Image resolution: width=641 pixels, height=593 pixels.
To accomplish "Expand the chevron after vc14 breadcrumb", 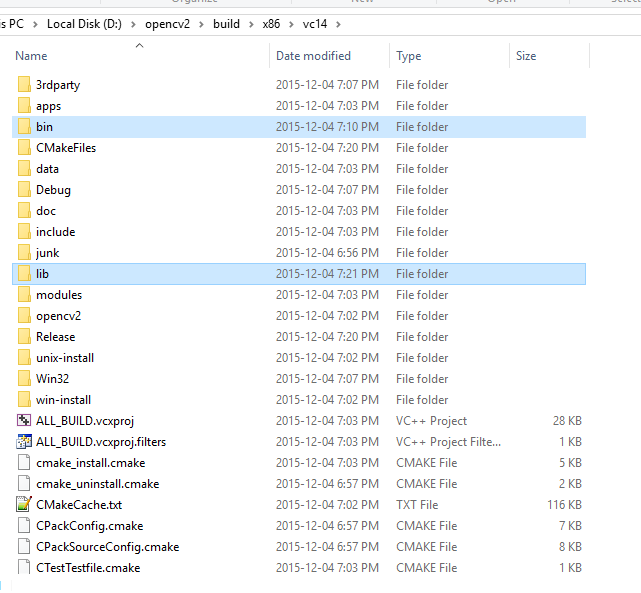I will coord(338,25).
